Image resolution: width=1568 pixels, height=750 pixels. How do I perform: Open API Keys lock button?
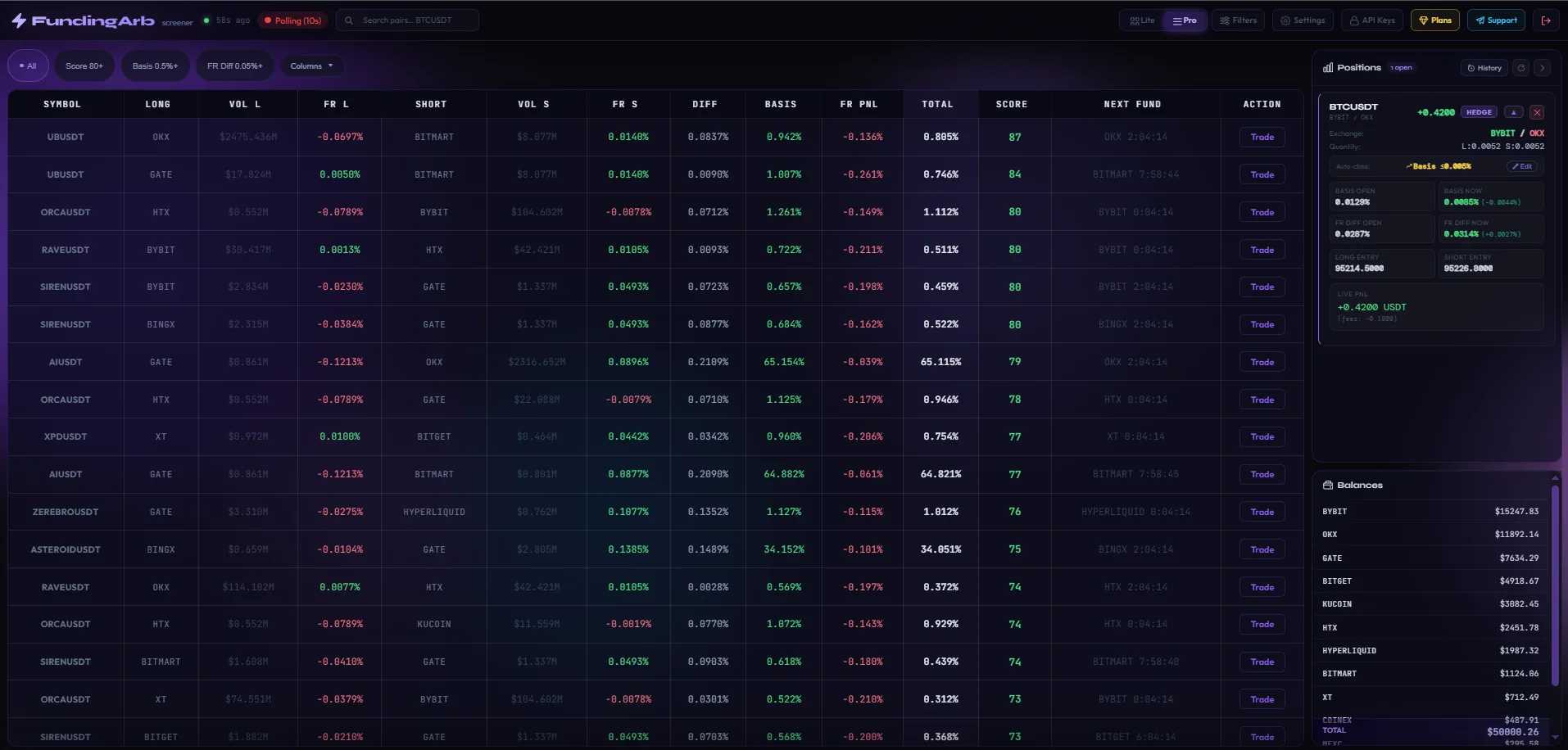pos(1372,20)
